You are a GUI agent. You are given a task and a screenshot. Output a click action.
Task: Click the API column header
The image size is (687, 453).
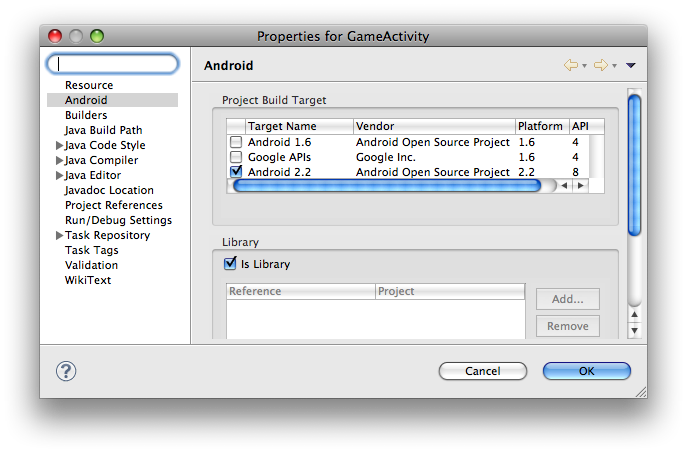[587, 126]
